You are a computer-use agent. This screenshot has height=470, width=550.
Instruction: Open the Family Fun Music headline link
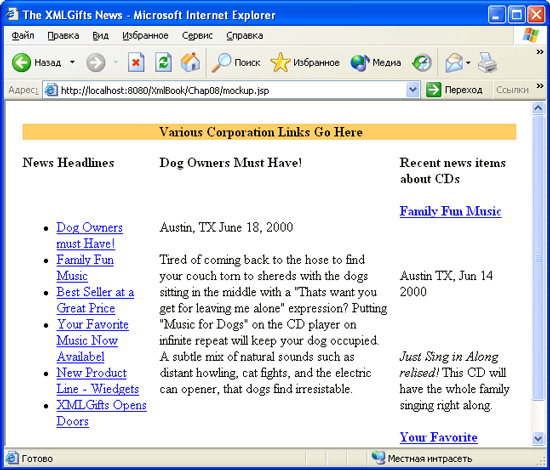click(x=85, y=268)
